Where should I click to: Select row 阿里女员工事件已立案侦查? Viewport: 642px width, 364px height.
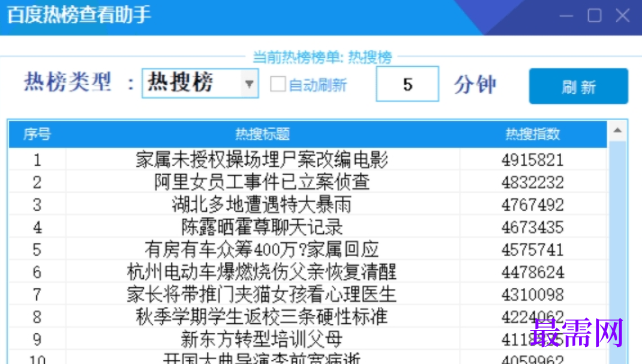308,182
